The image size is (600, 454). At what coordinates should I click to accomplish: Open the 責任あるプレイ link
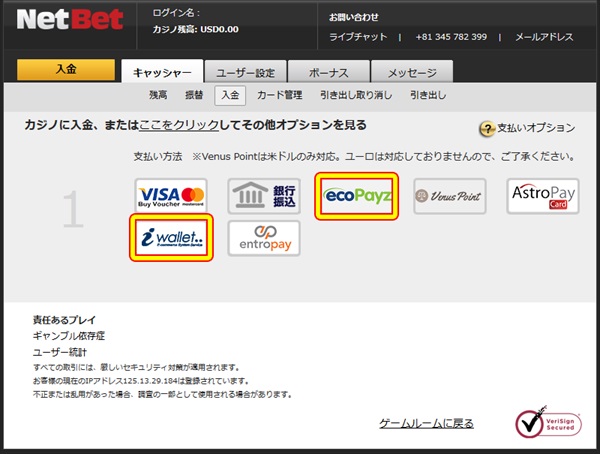click(64, 320)
